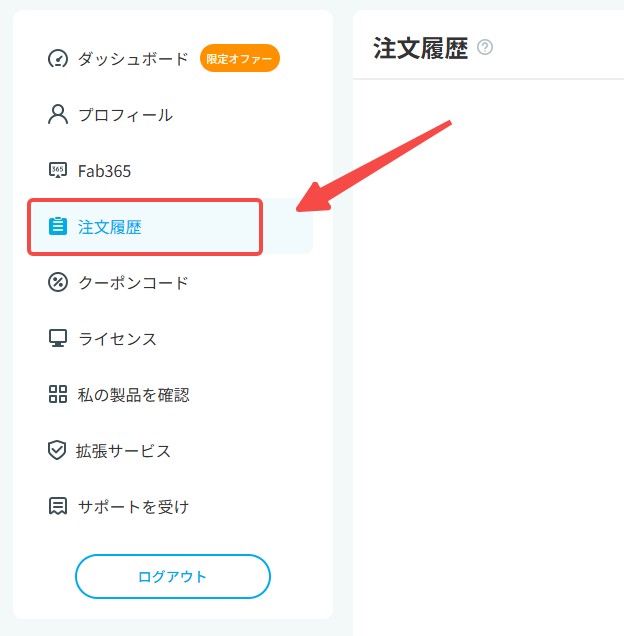Image resolution: width=624 pixels, height=636 pixels.
Task: Click the profile person icon
Action: 58,115
